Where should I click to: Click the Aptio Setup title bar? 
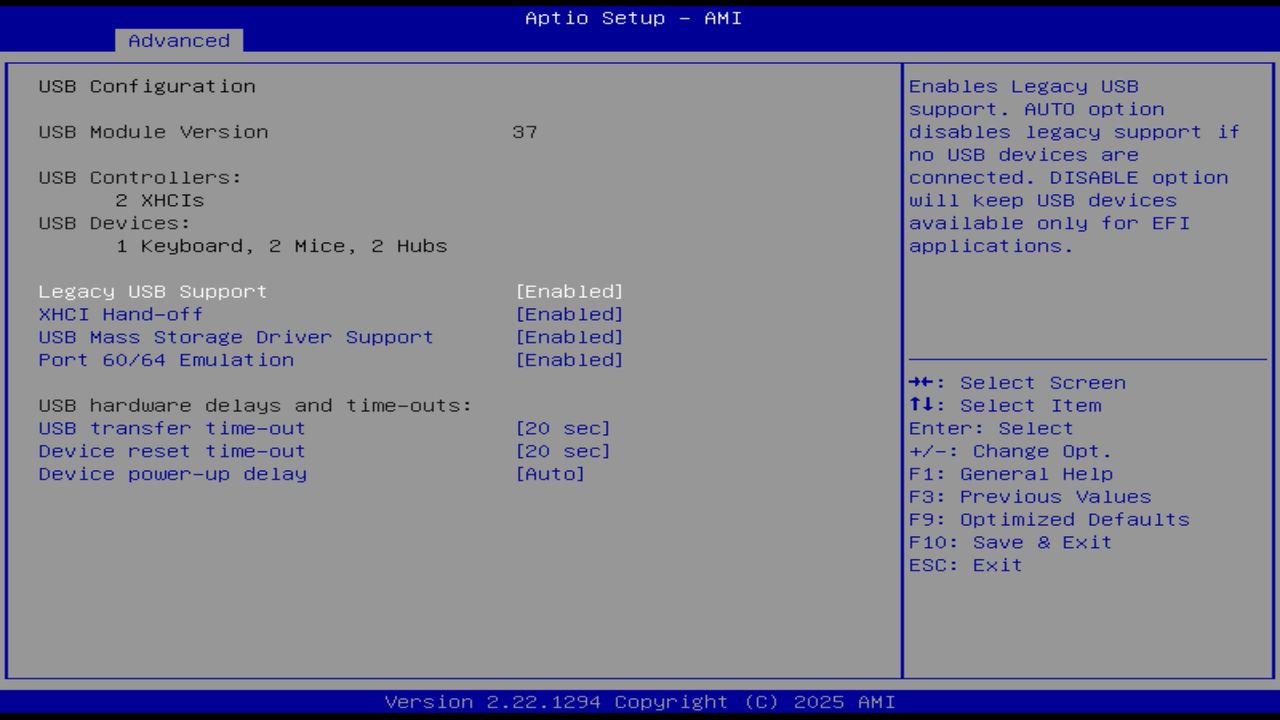coord(631,18)
